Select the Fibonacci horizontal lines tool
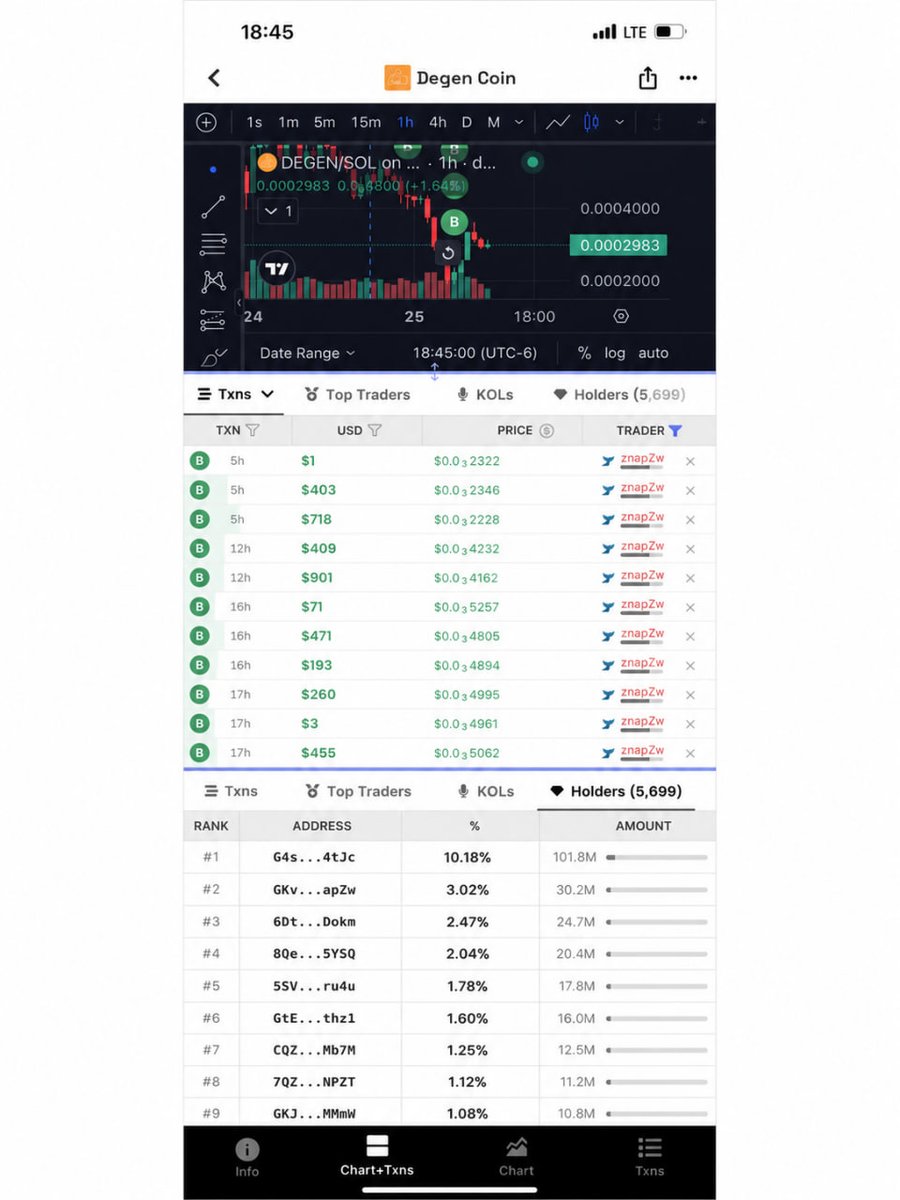This screenshot has width=900, height=1200. point(213,244)
